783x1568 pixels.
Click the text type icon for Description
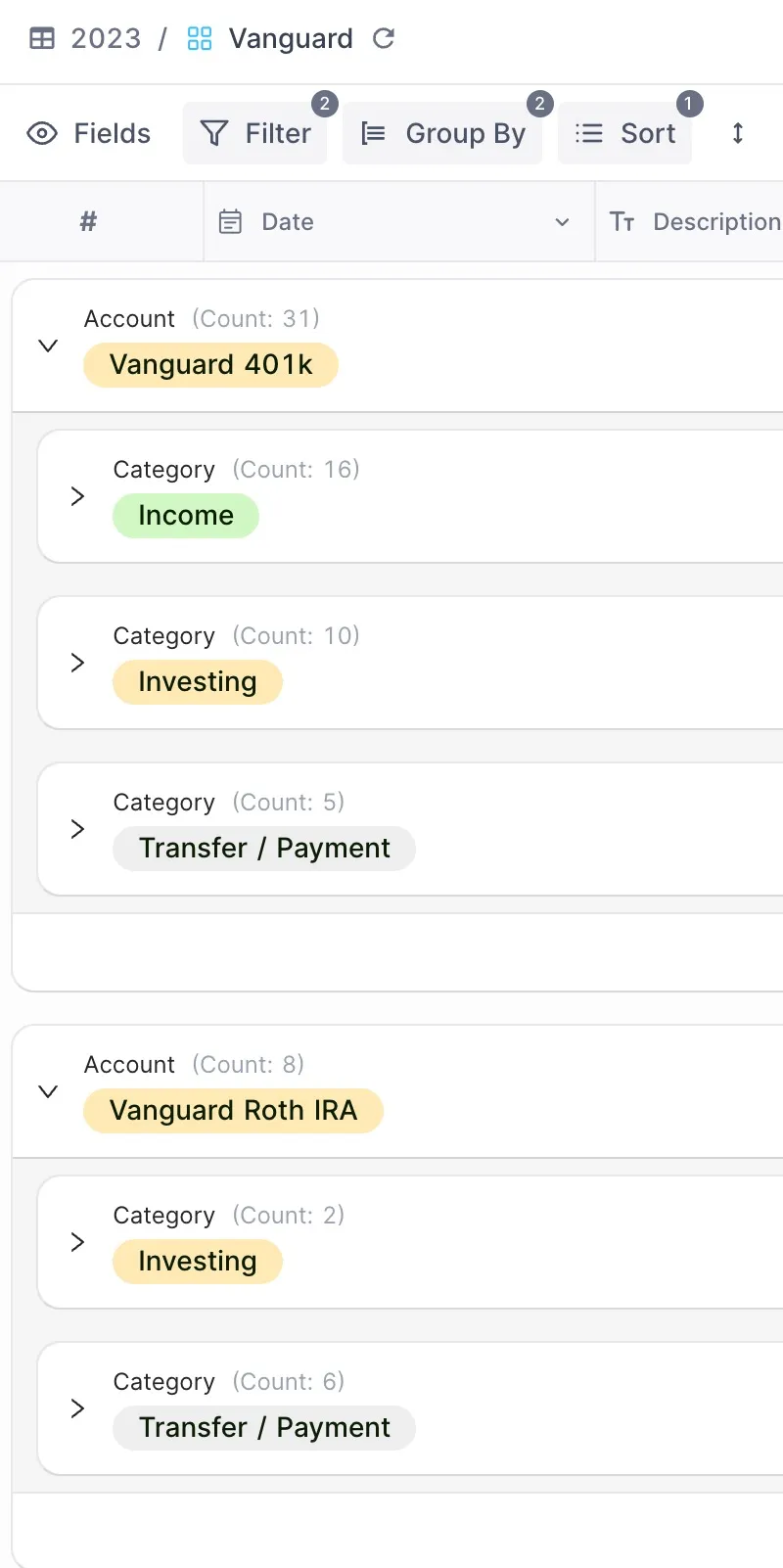tap(622, 222)
